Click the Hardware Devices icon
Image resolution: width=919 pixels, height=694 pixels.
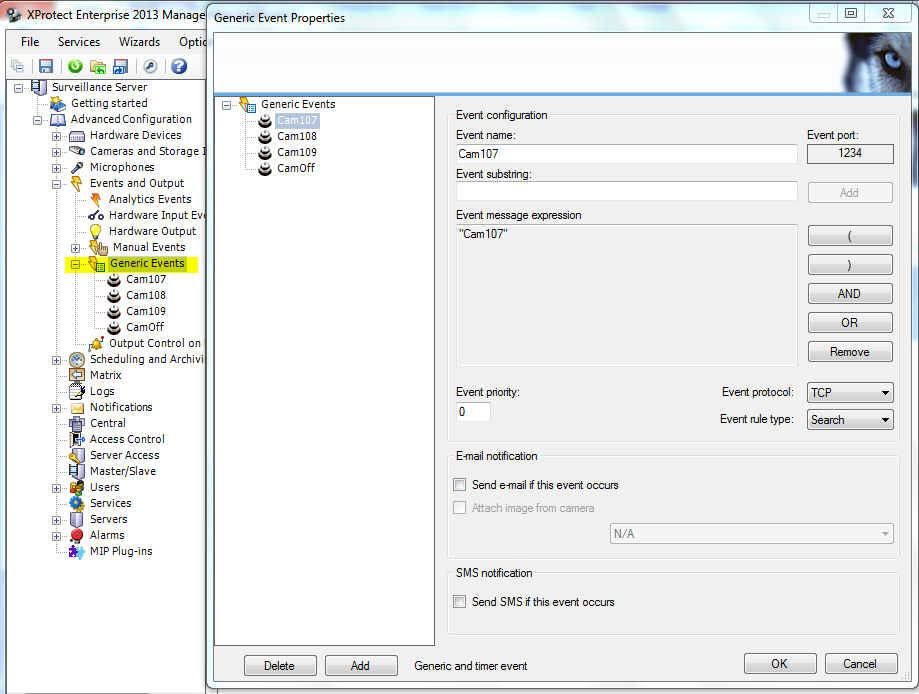coord(77,136)
